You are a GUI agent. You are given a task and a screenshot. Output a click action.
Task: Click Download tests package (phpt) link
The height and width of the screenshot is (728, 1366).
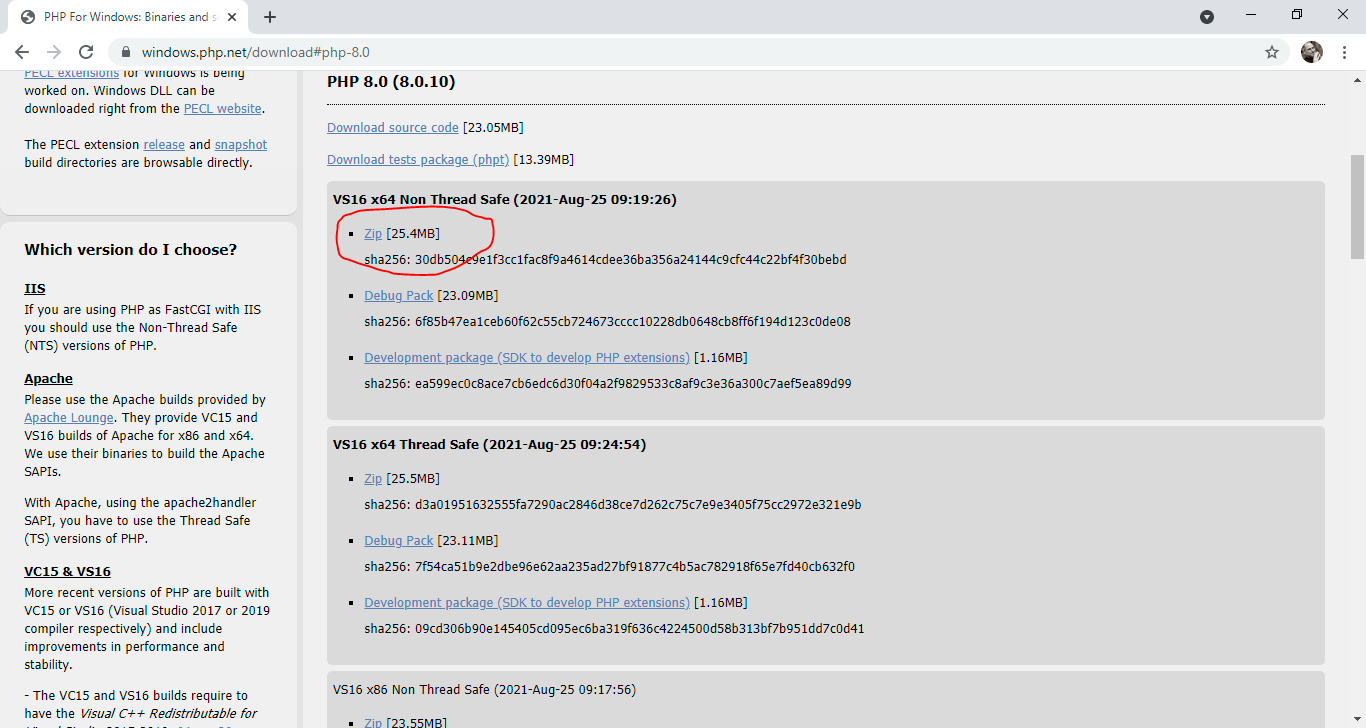click(x=418, y=160)
